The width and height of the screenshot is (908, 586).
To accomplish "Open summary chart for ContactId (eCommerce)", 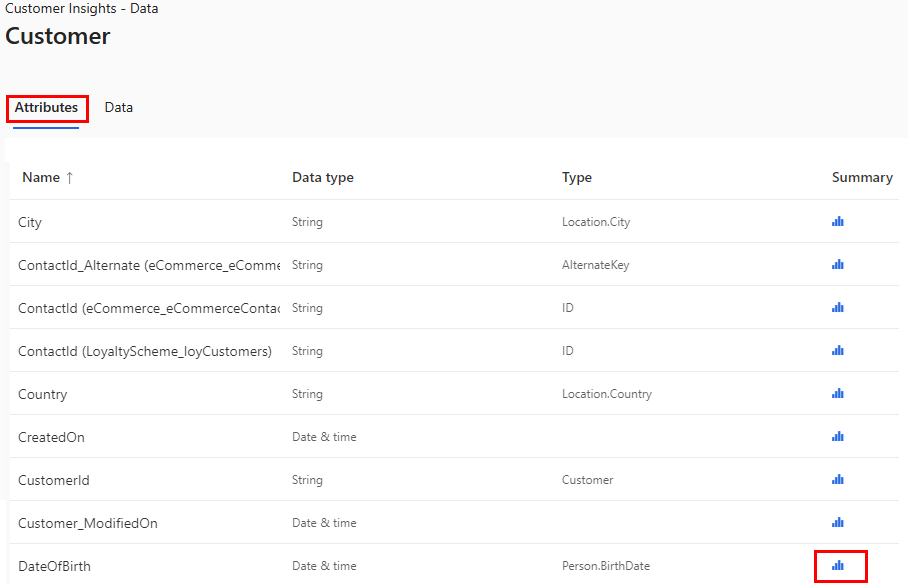I will tap(837, 307).
